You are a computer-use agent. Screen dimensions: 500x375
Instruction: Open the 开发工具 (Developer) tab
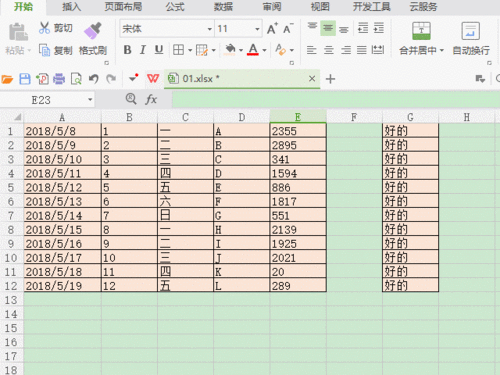click(372, 7)
